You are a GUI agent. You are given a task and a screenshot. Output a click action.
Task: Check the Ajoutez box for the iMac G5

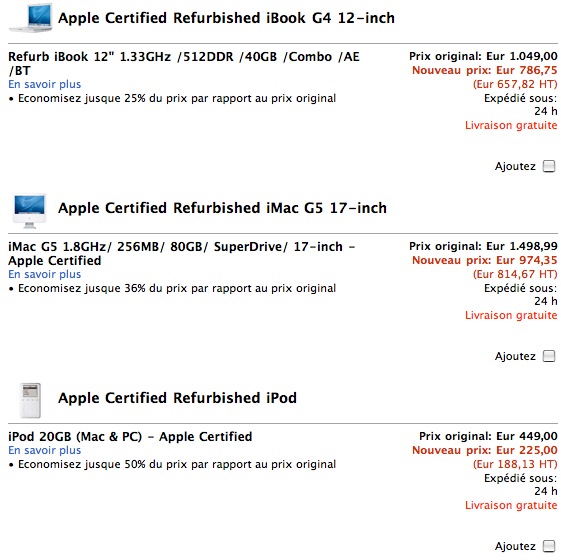pyautogui.click(x=548, y=356)
